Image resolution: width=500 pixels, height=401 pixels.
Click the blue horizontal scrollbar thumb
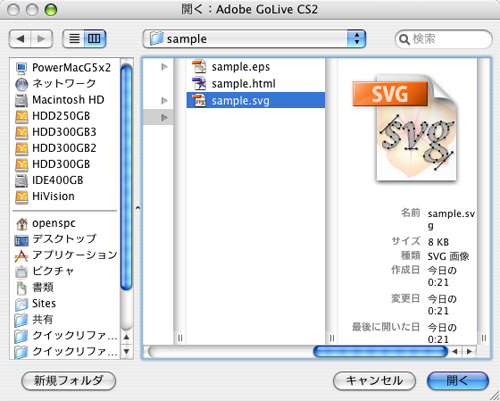click(x=380, y=352)
